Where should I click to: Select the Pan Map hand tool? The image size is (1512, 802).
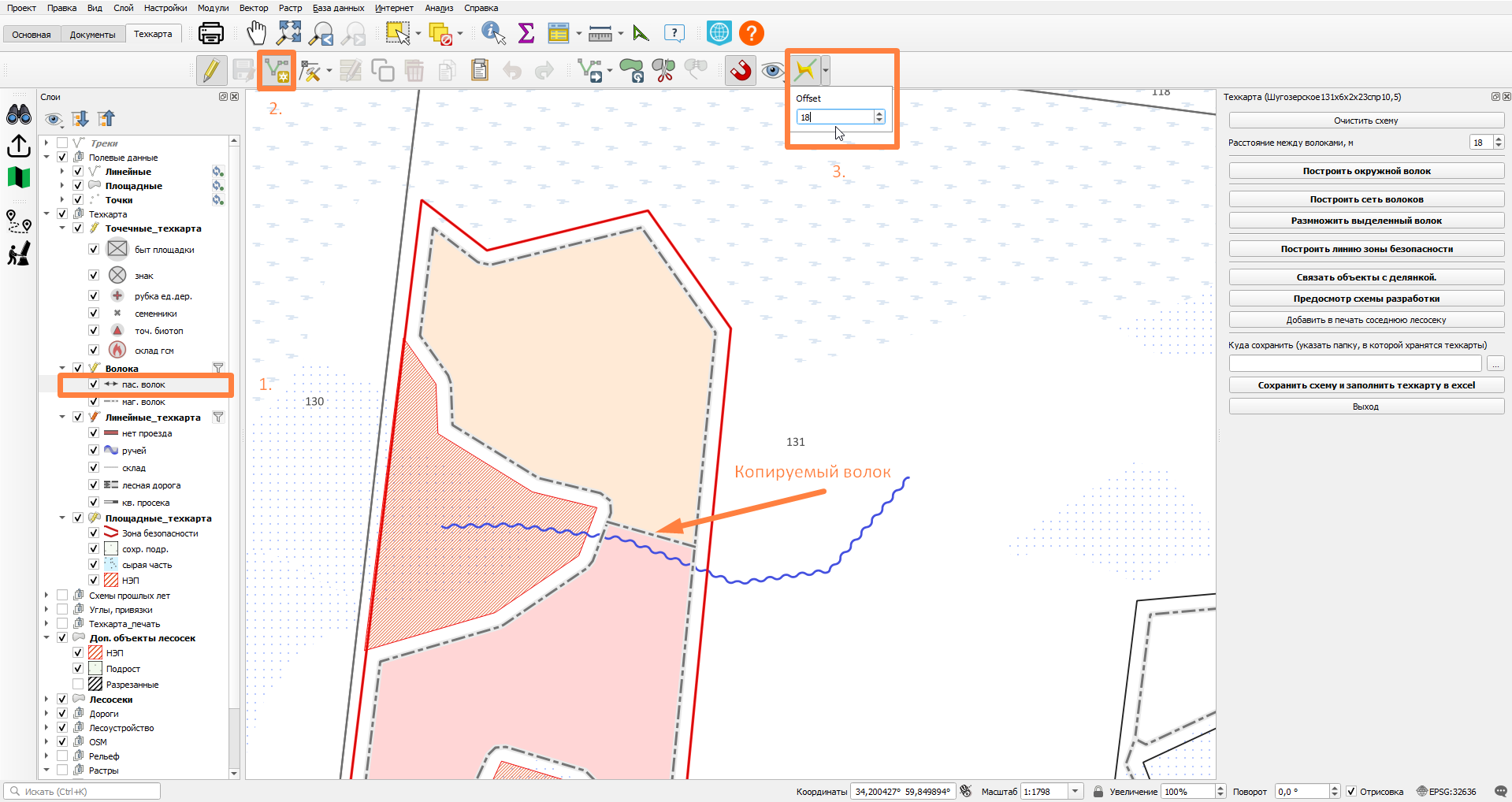click(x=257, y=33)
